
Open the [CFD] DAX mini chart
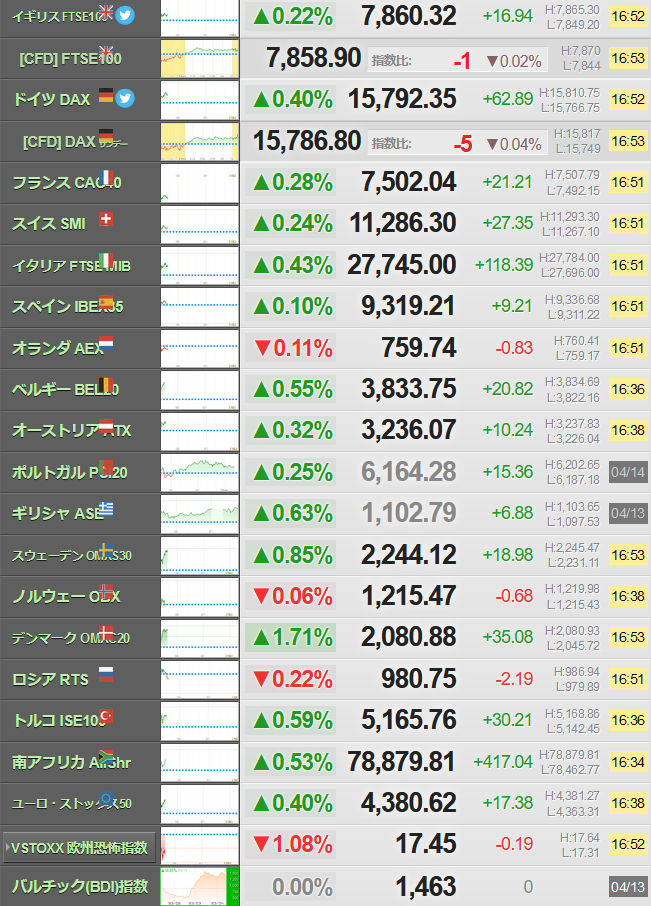pos(199,142)
